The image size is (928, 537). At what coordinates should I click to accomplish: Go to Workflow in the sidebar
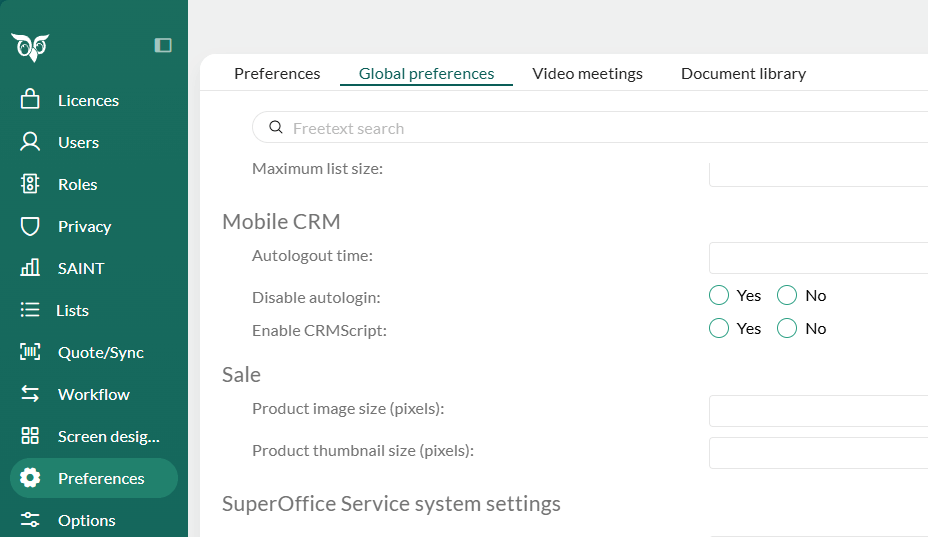point(94,395)
